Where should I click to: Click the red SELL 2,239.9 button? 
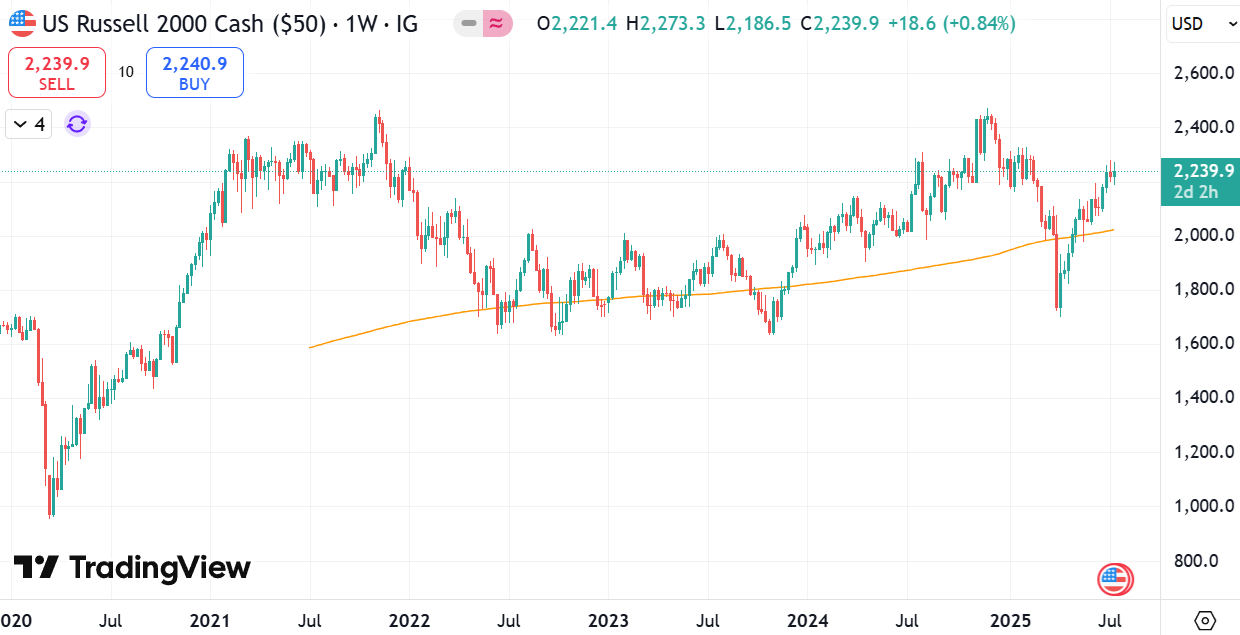pyautogui.click(x=57, y=73)
